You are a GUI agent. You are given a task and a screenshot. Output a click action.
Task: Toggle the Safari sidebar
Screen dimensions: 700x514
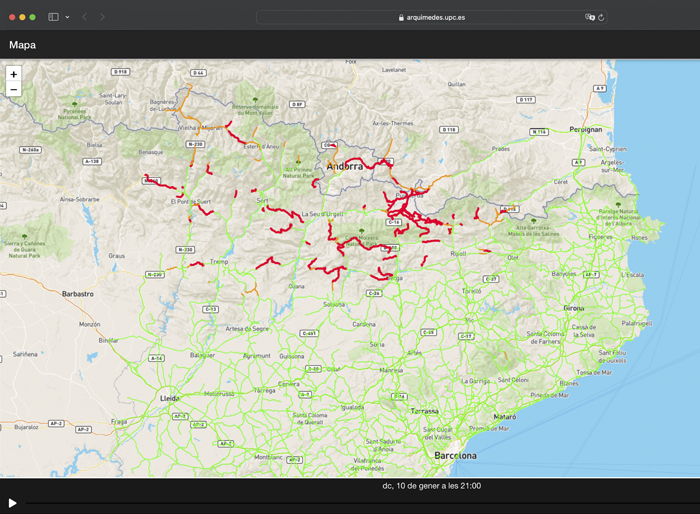click(53, 17)
